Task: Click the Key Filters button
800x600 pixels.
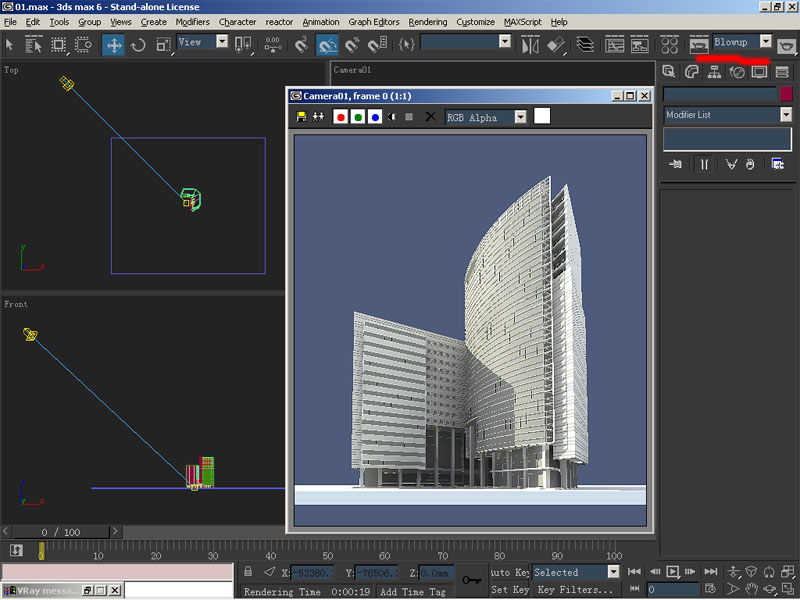Action: point(575,590)
